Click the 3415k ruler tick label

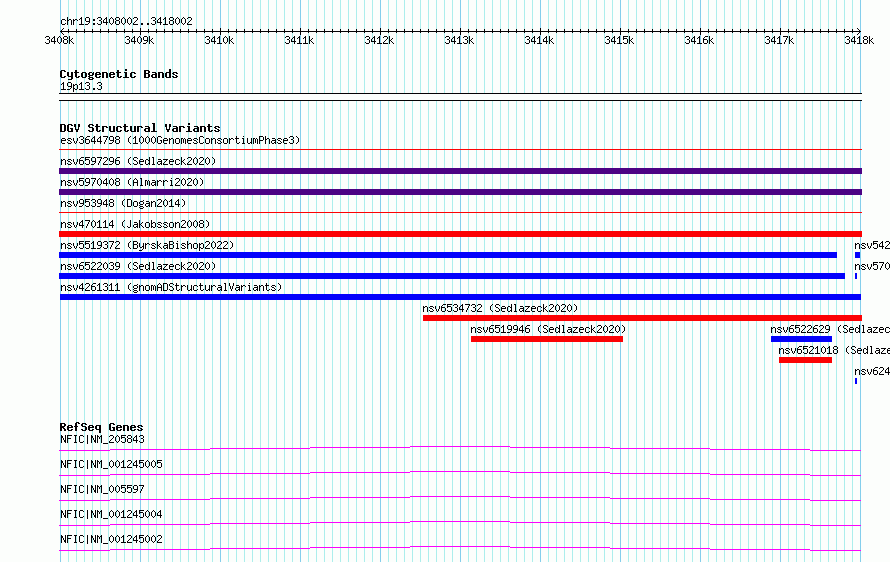click(x=619, y=40)
